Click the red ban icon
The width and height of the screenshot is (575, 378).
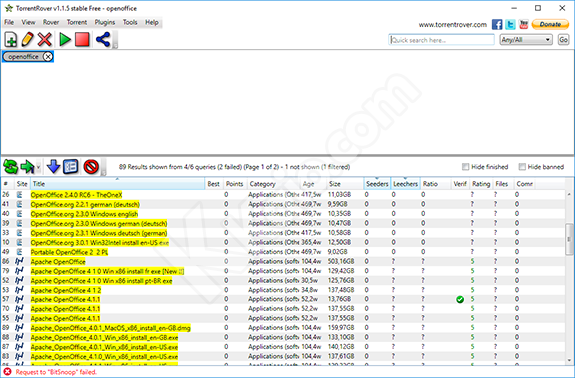(x=91, y=167)
